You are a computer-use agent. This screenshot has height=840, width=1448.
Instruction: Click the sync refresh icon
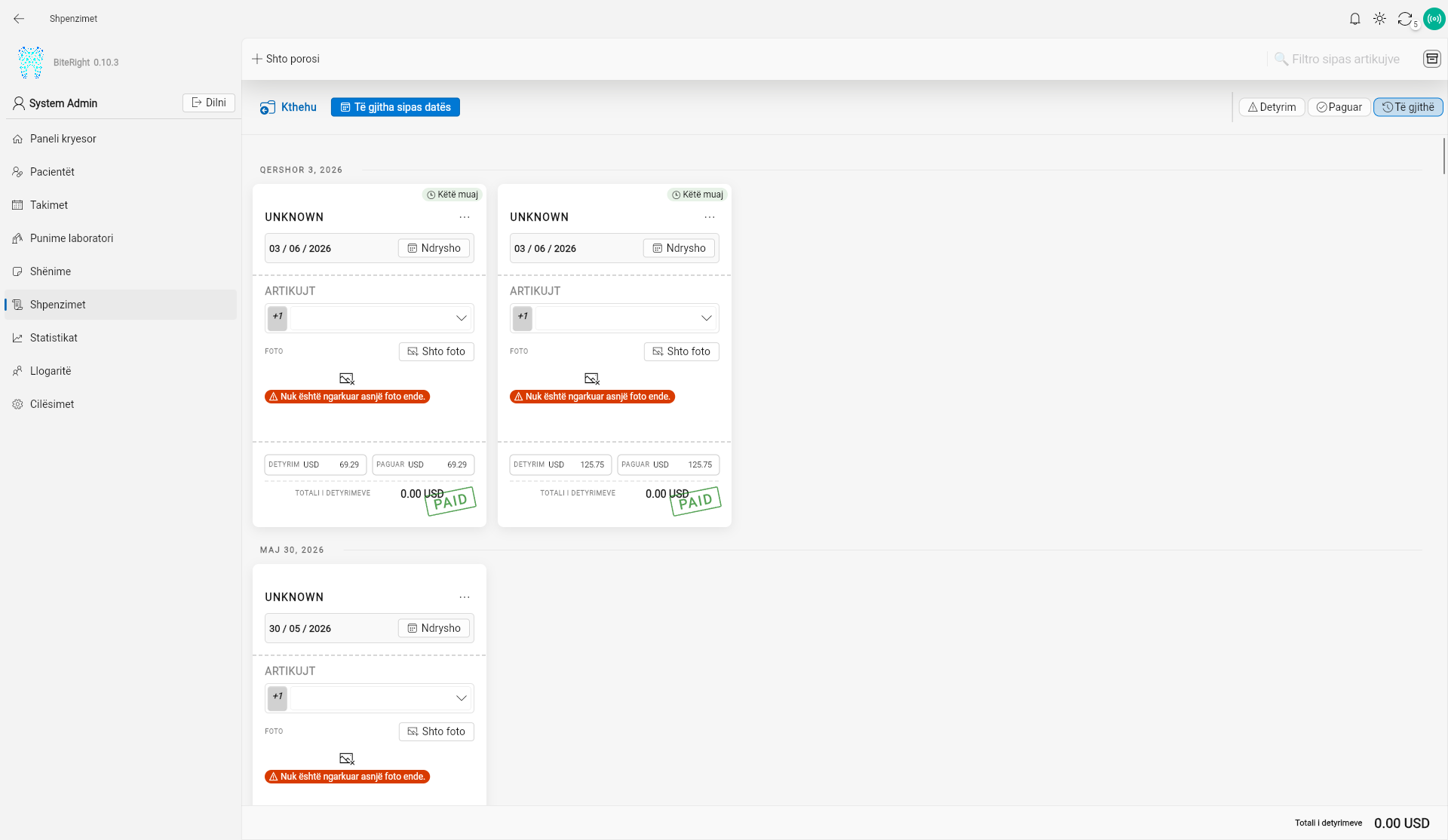coord(1404,19)
